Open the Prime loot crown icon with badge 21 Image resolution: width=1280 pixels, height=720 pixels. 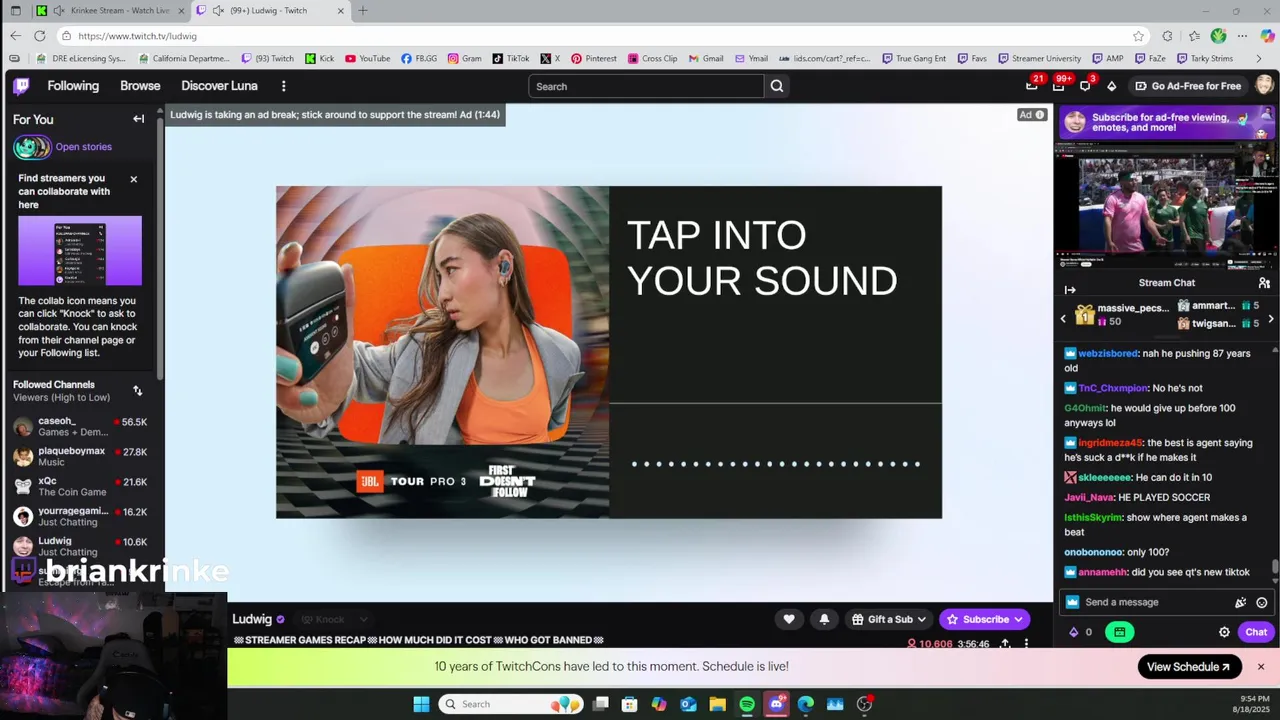pyautogui.click(x=1032, y=86)
